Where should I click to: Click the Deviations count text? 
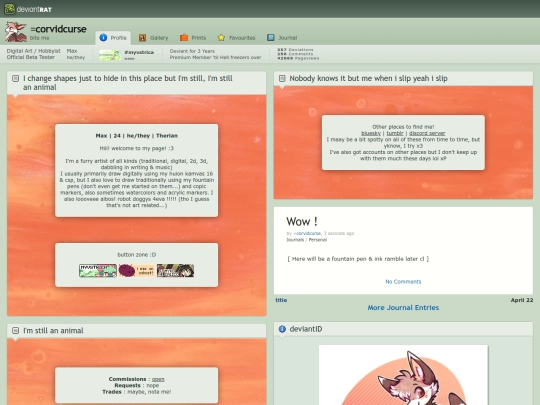[x=295, y=50]
